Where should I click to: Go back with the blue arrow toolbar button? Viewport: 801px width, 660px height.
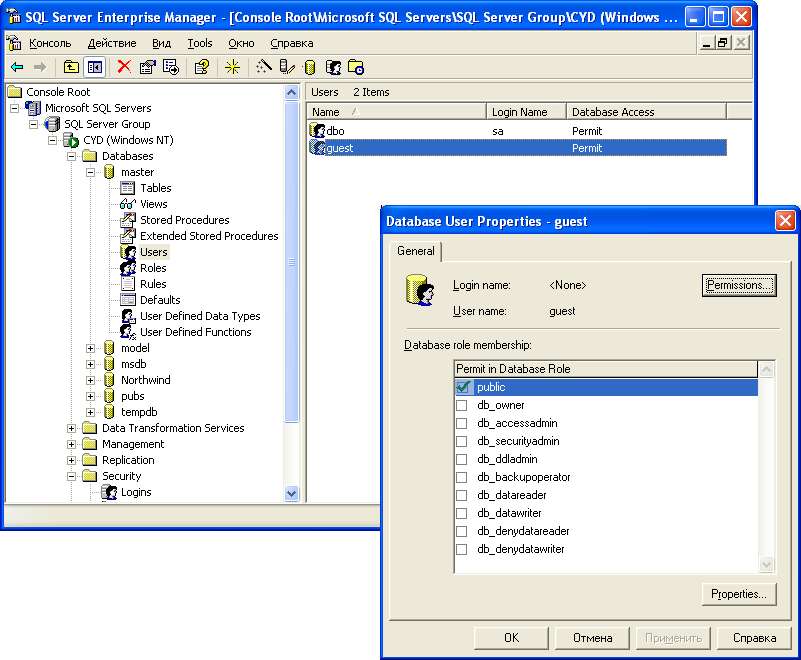pyautogui.click(x=17, y=67)
